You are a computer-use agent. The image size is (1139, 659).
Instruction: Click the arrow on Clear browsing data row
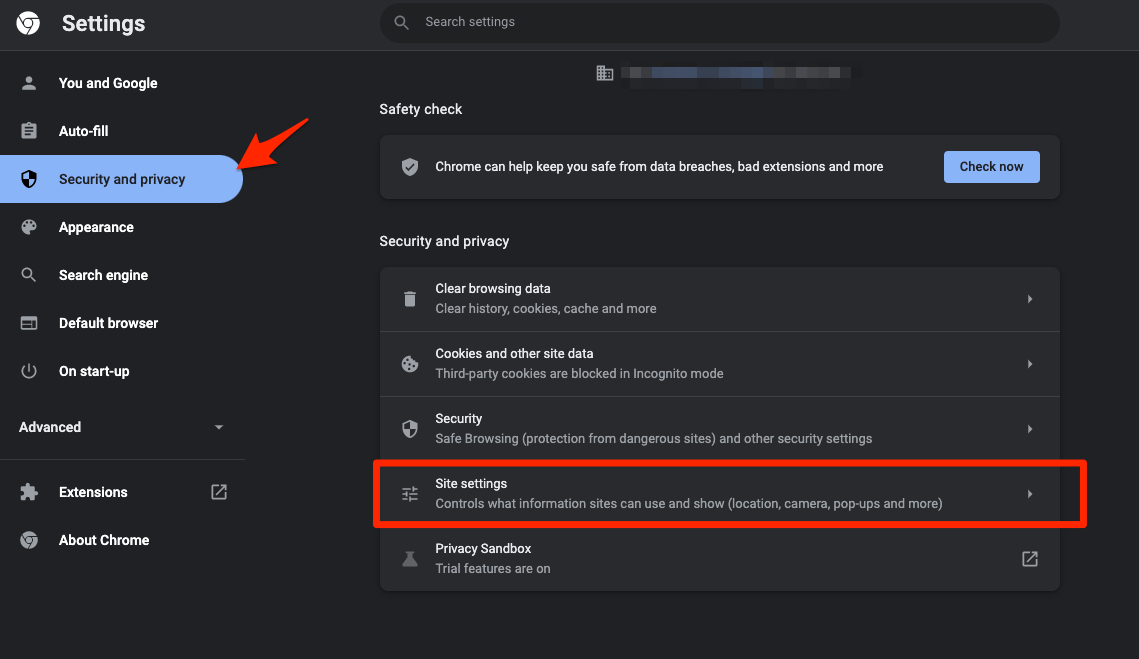(1029, 299)
